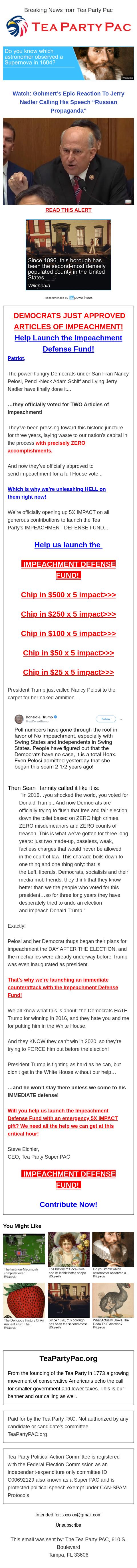Click the Chip in $25 x 5 impact link
This screenshot has height=1568, width=137.
[68, 673]
